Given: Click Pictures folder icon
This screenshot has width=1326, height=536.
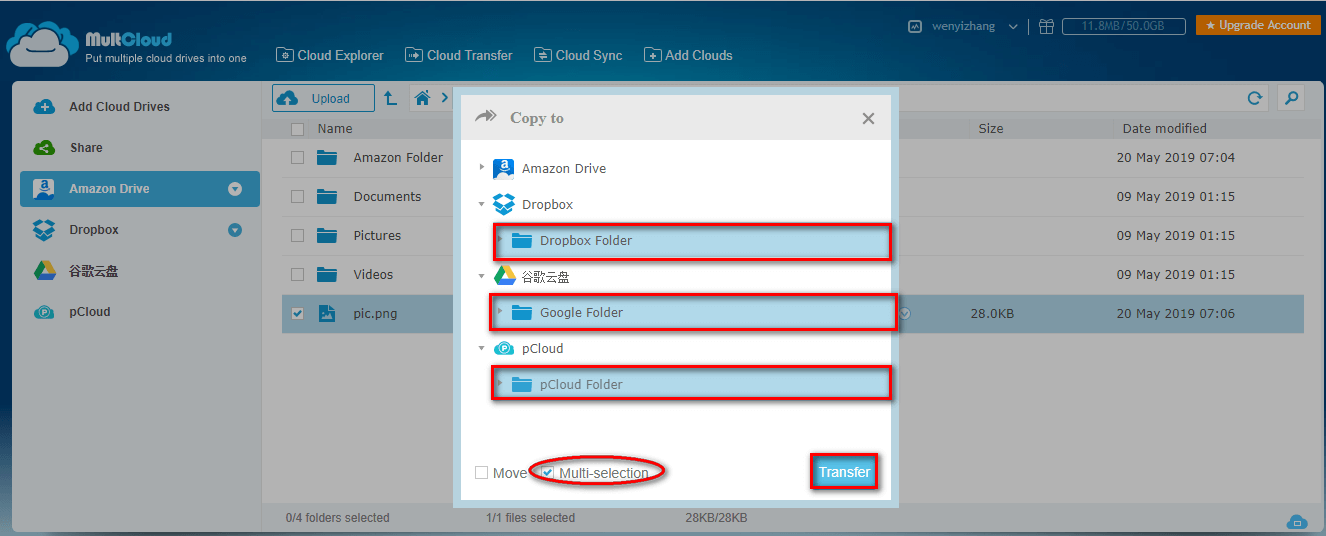Looking at the screenshot, I should tap(327, 235).
